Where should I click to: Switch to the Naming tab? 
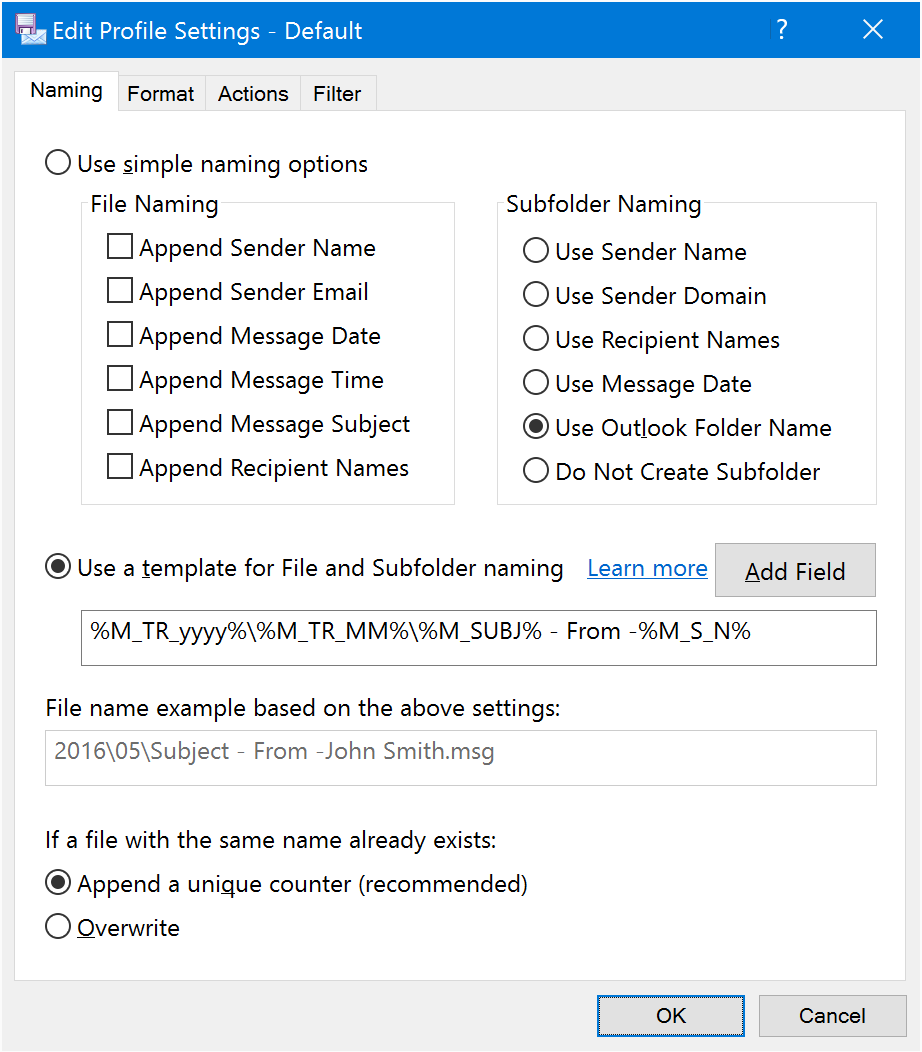tap(66, 91)
